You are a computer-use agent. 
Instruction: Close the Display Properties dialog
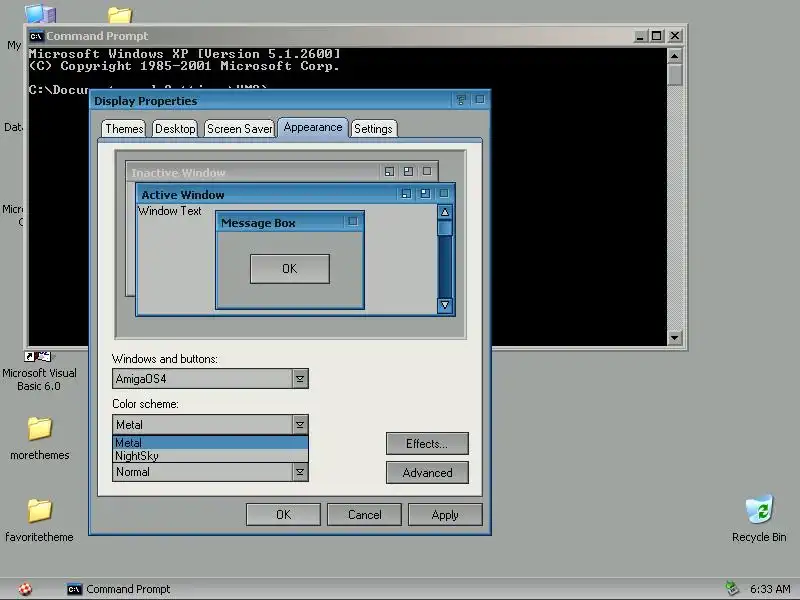[480, 99]
